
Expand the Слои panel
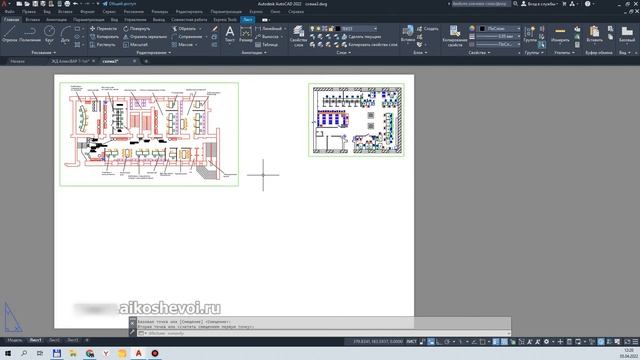[x=343, y=53]
